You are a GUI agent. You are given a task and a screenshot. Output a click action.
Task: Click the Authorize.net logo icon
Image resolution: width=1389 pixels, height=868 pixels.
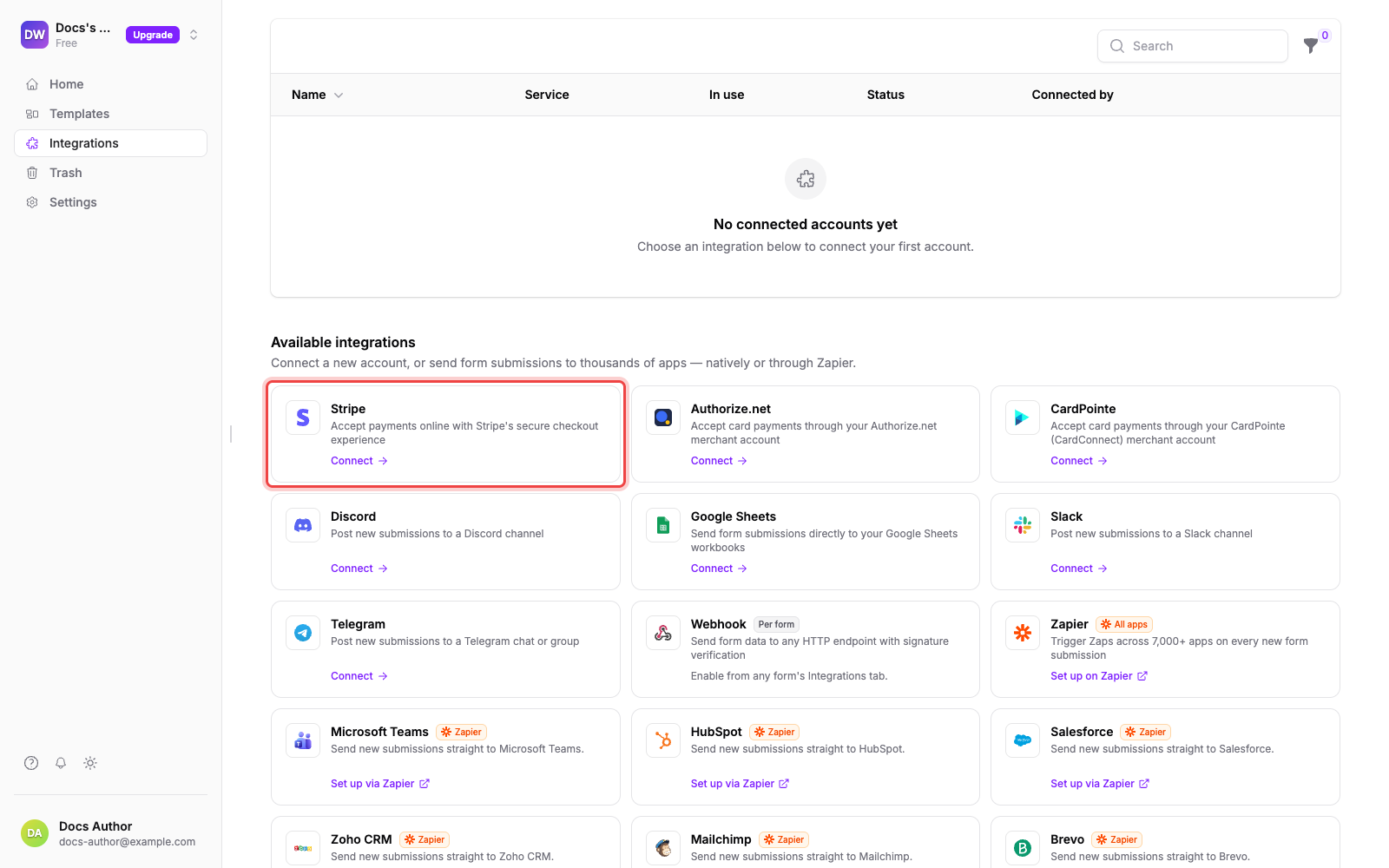point(663,418)
